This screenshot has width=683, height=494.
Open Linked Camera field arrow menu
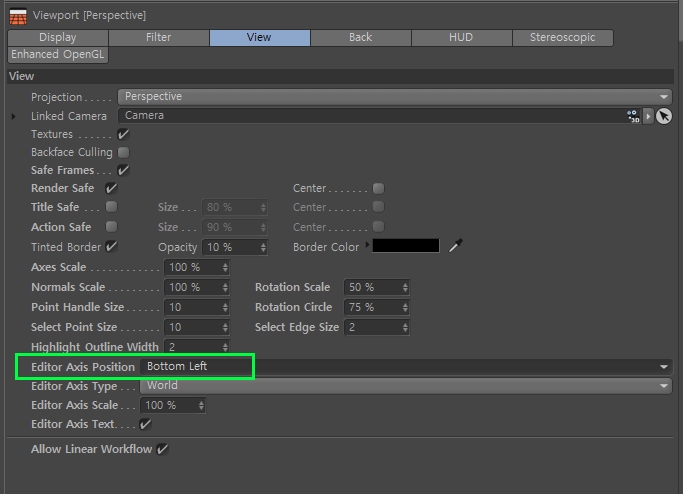click(x=648, y=116)
